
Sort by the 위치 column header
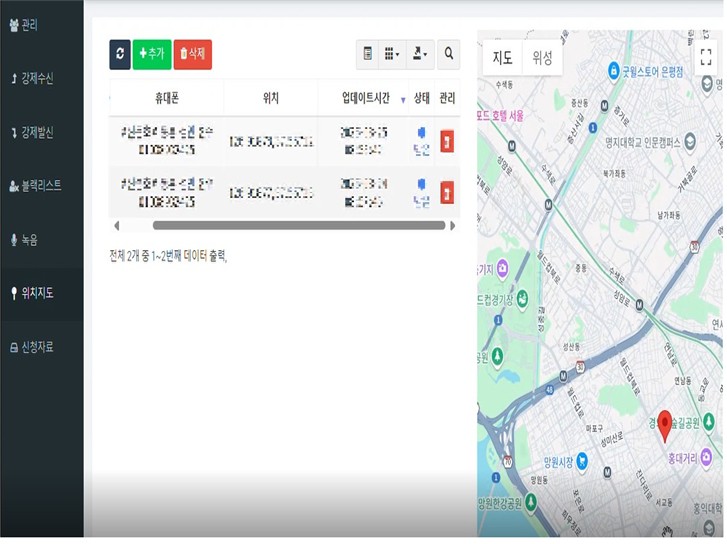(x=271, y=98)
